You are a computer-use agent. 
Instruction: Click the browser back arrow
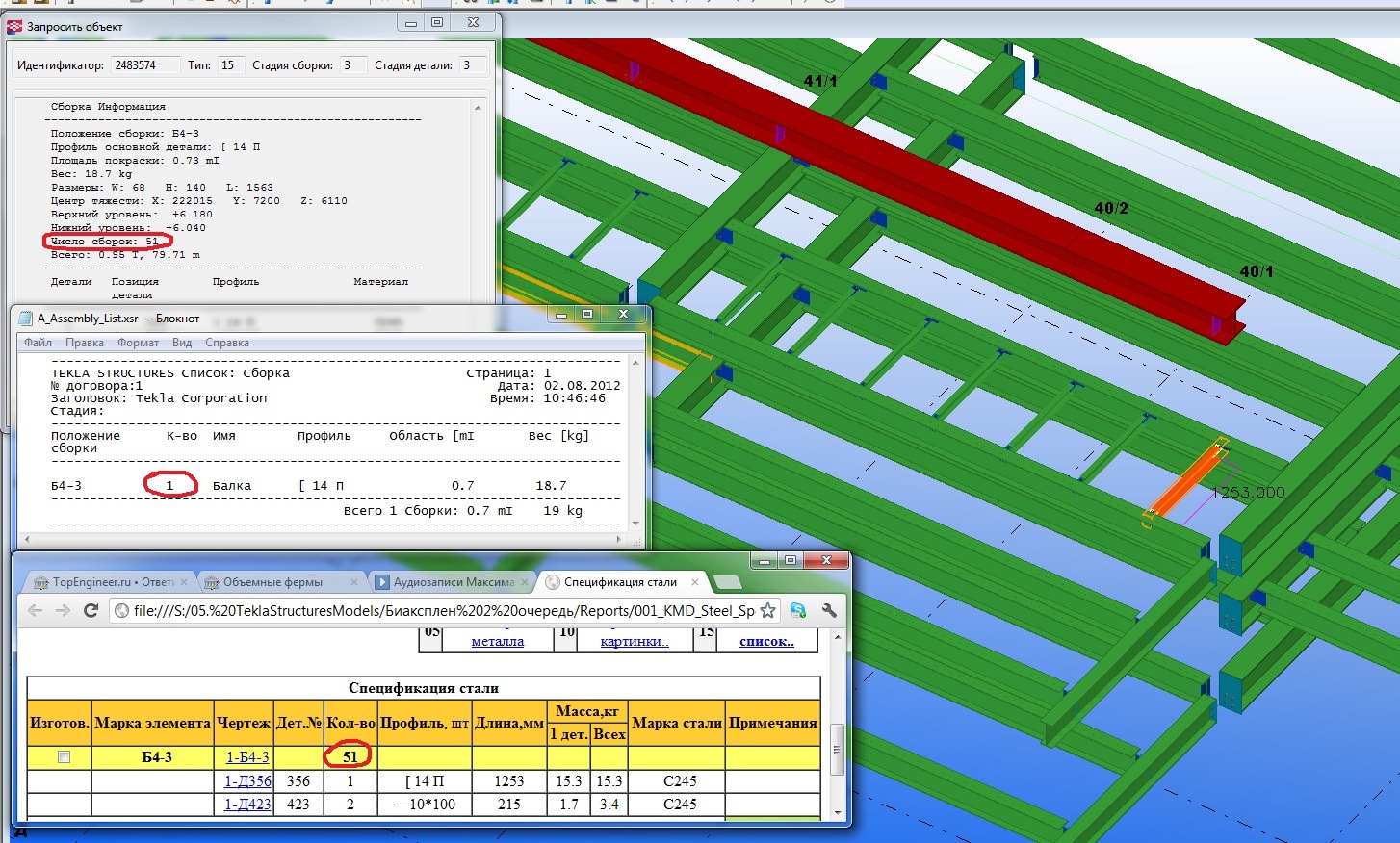[x=35, y=611]
